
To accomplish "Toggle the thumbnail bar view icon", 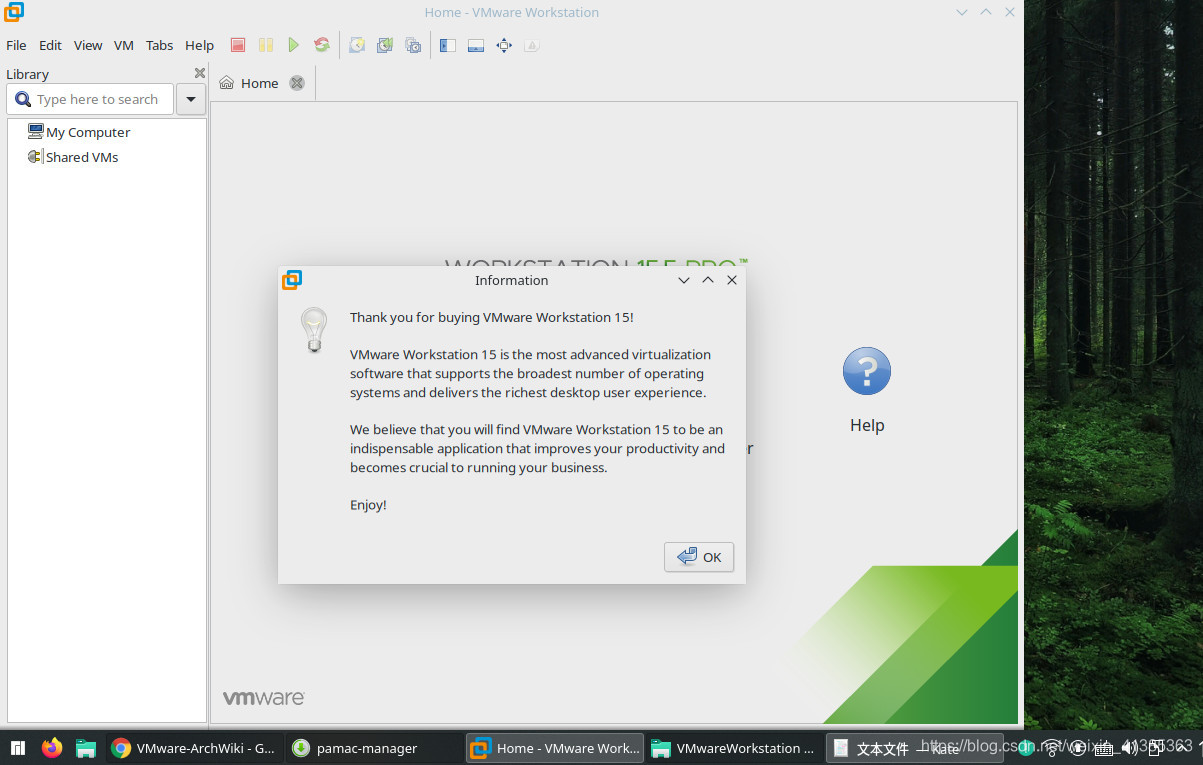I will (x=476, y=45).
